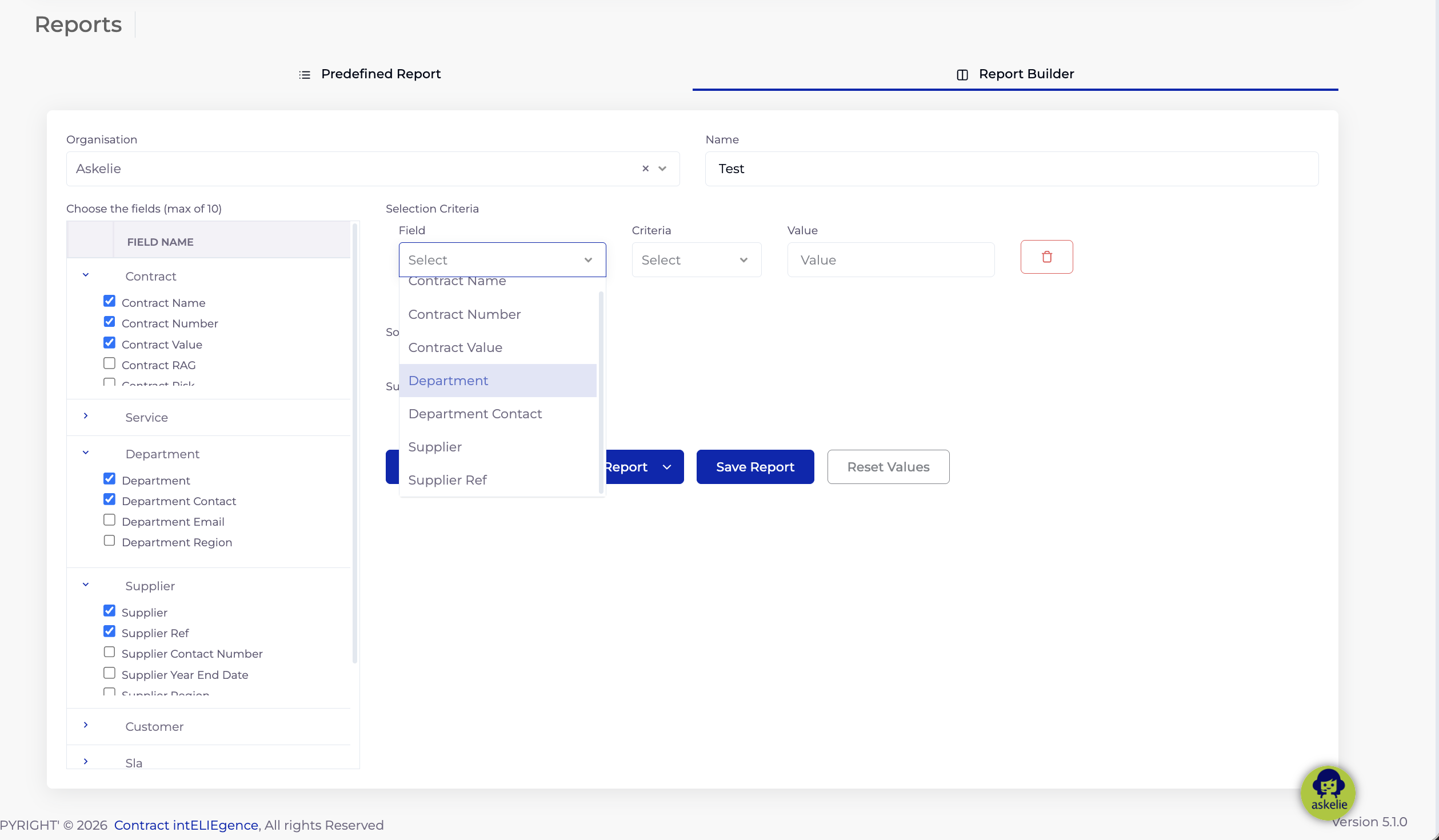Choose Department from field list
This screenshot has width=1439, height=840.
pyautogui.click(x=498, y=381)
